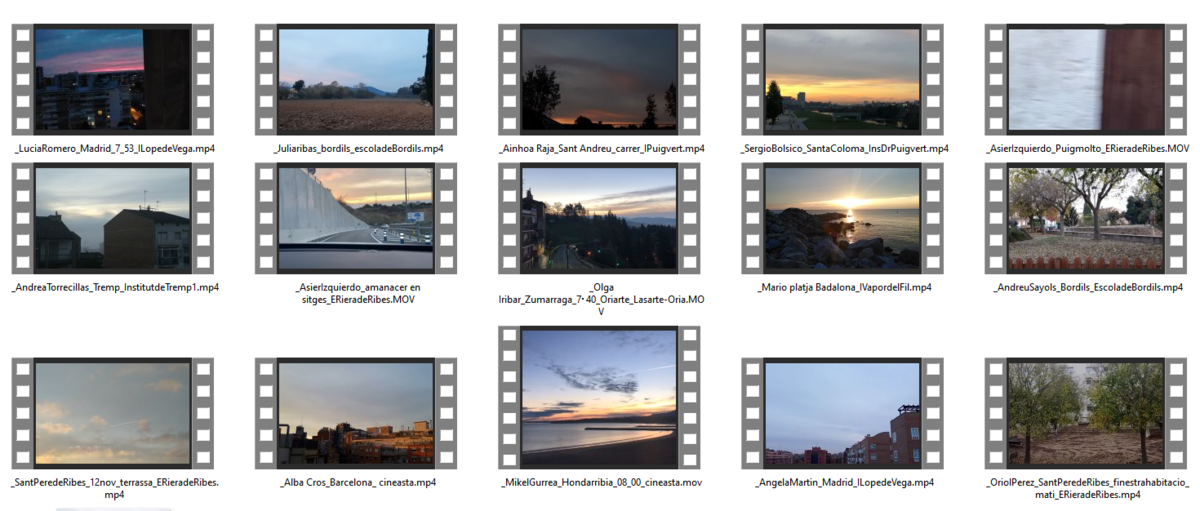This screenshot has width=1200, height=511.
Task: Click the Ainhoa Raja Sant Andreu video thumbnail
Action: click(x=599, y=79)
